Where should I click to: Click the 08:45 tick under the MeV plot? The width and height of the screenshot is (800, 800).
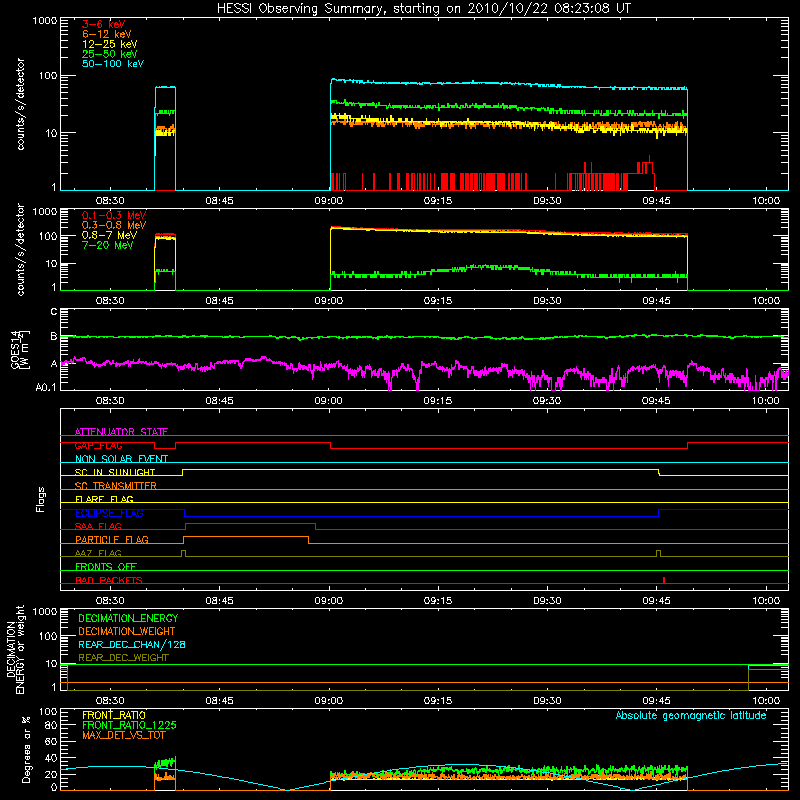click(219, 301)
